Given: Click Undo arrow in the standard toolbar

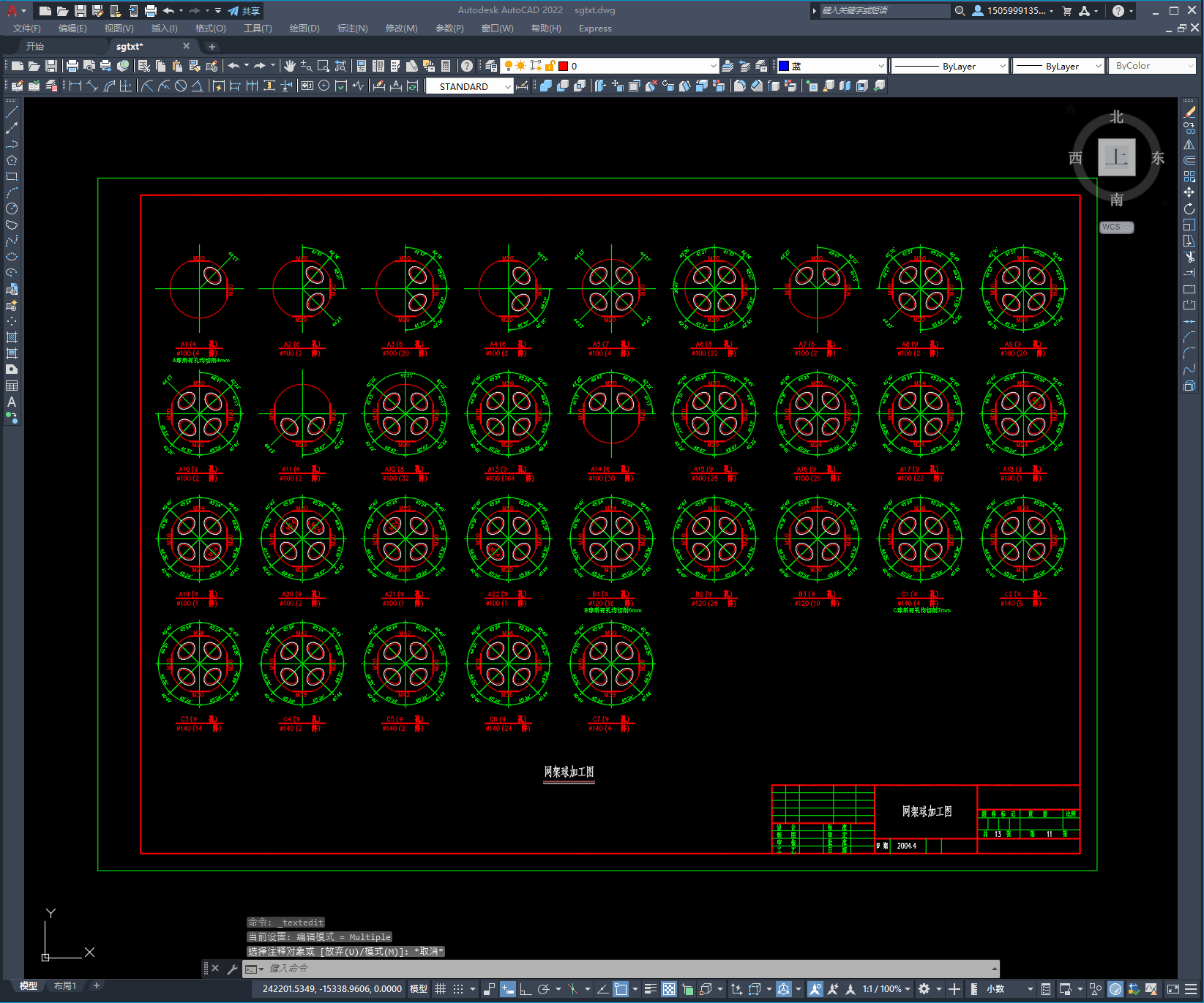Looking at the screenshot, I should 233,66.
